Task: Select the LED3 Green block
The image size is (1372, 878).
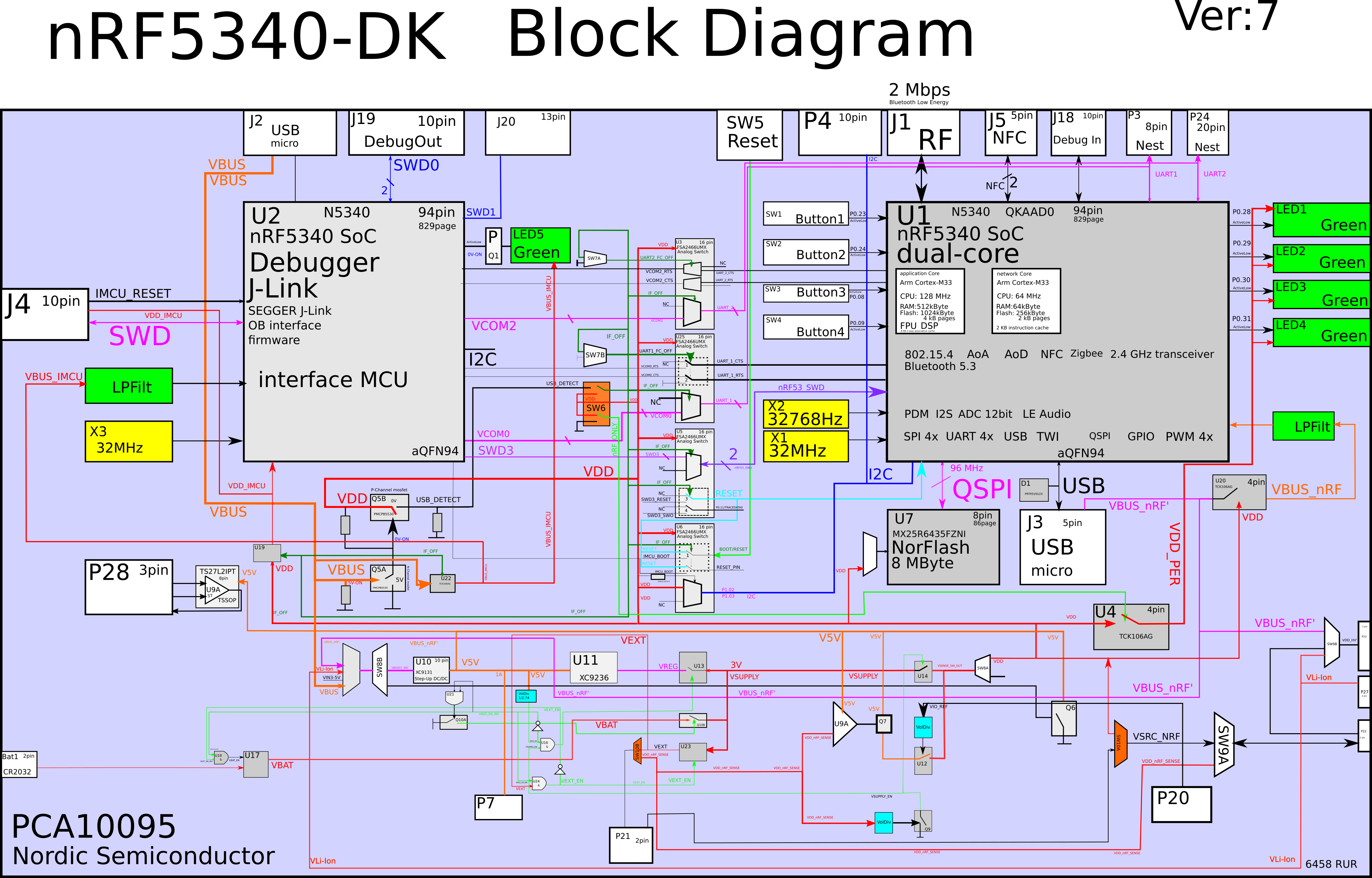Action: [1321, 295]
